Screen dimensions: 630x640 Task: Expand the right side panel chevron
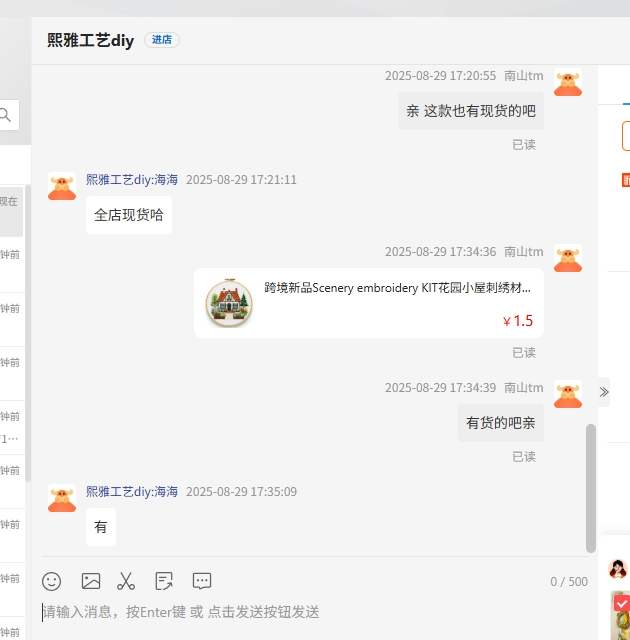pos(604,392)
